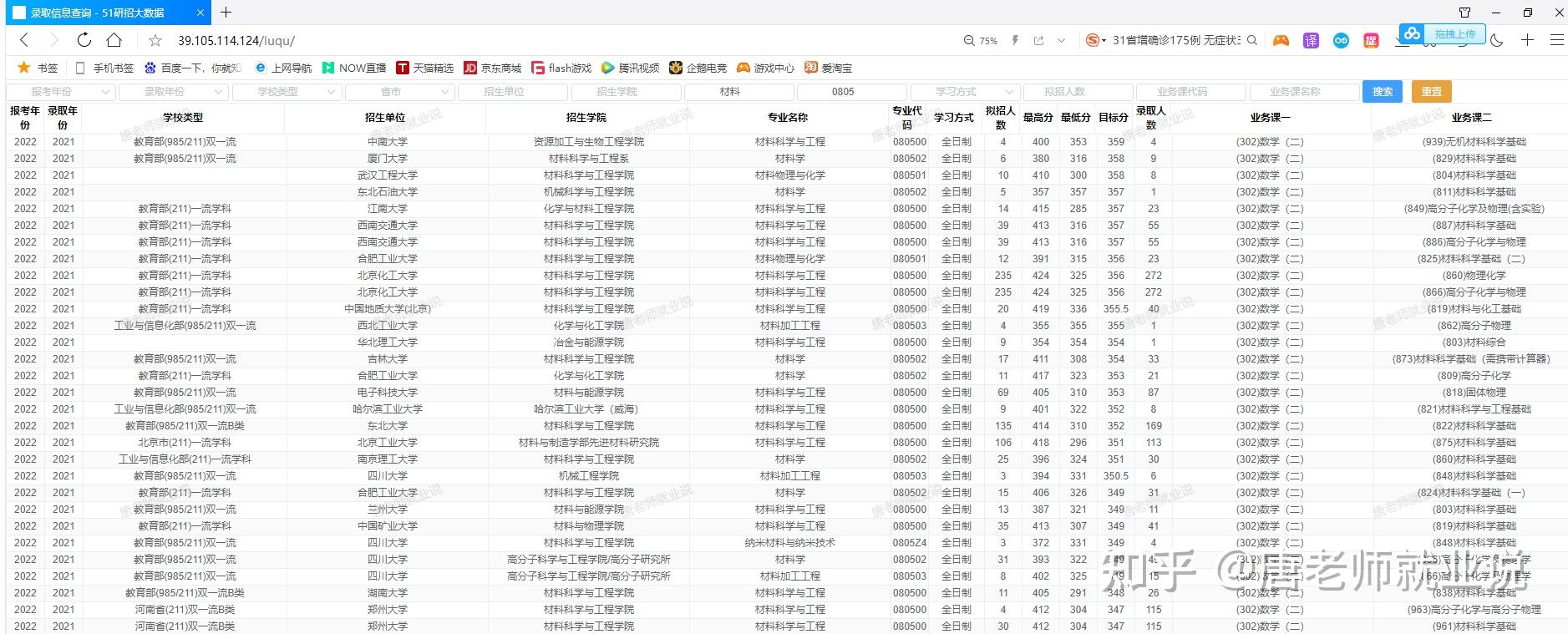
Task: Click the orange 重置 reset button
Action: (x=1432, y=92)
